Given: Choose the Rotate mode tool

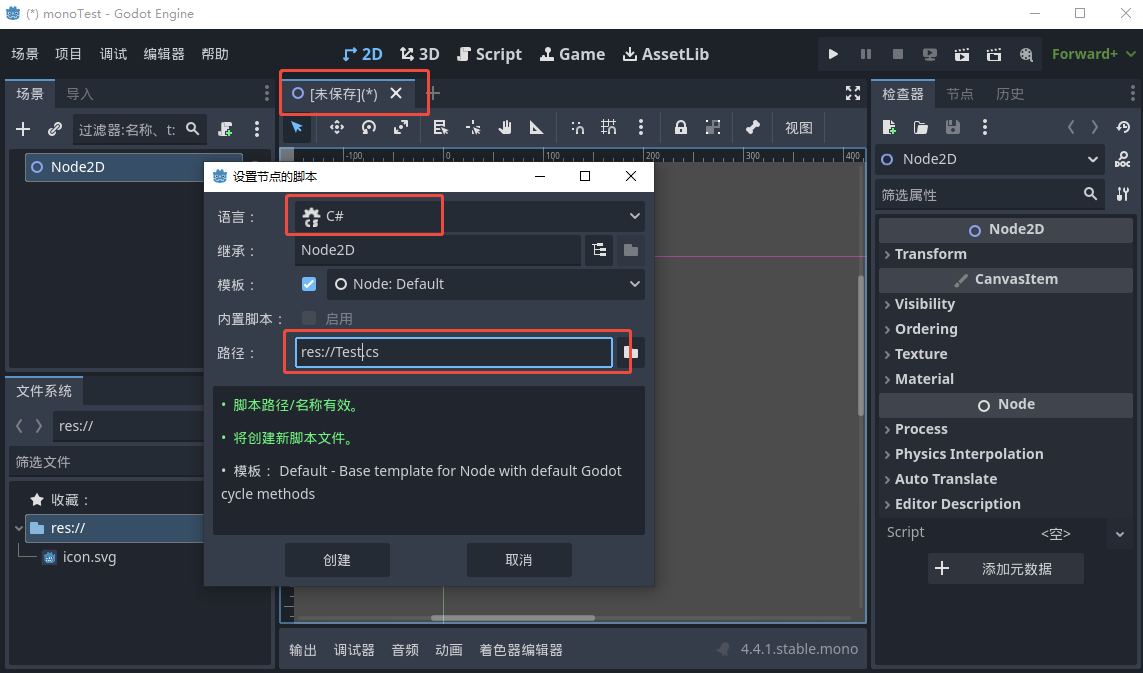Looking at the screenshot, I should point(369,128).
